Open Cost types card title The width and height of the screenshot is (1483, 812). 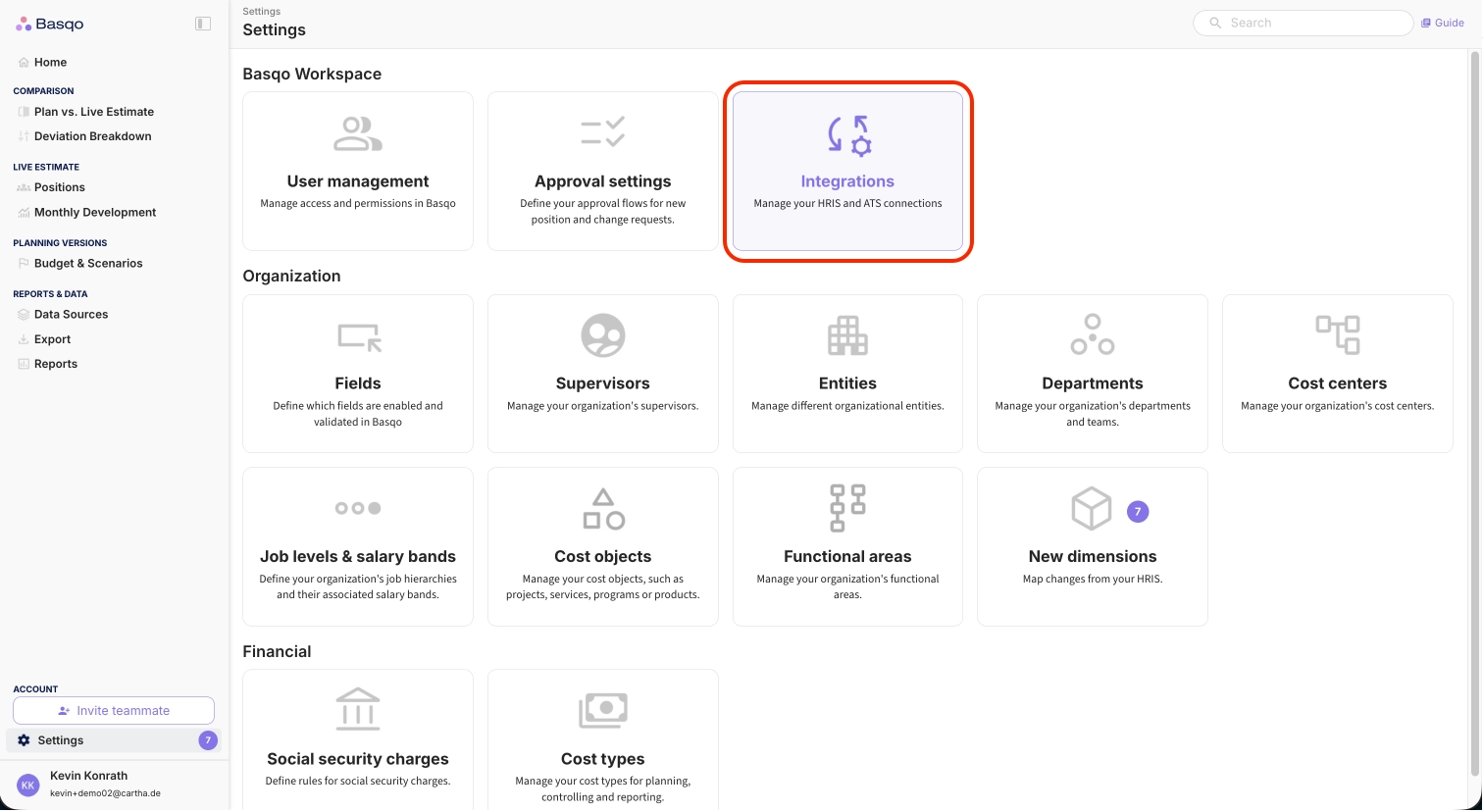603,759
